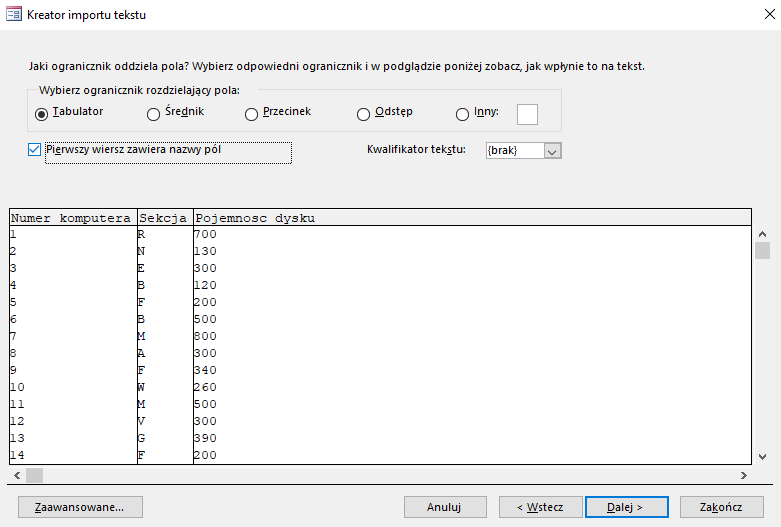Choose Odstęp as field delimiter
The height and width of the screenshot is (527, 781).
point(364,114)
